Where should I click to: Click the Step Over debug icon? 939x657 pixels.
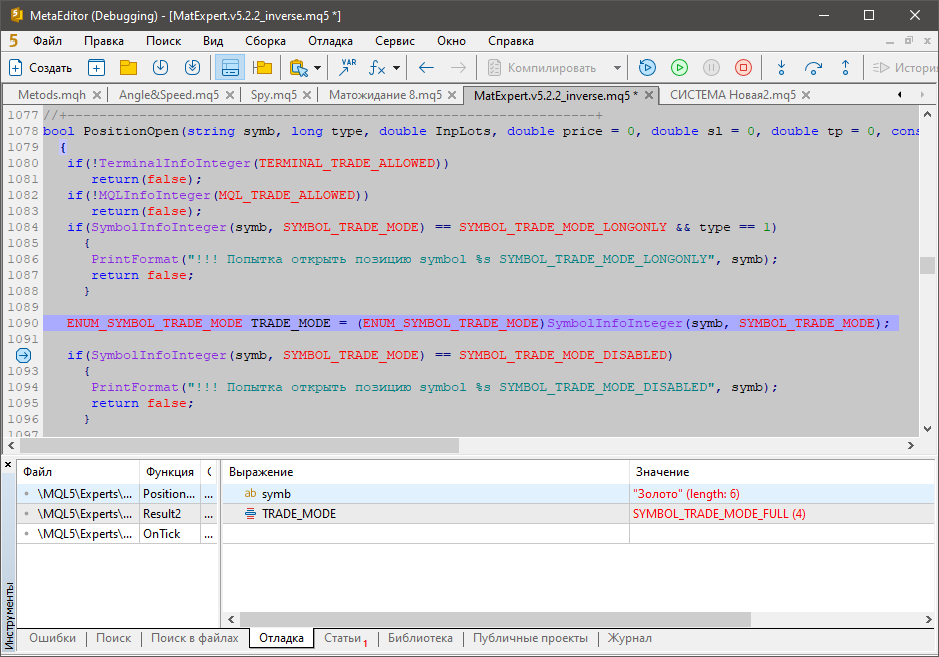tap(813, 68)
